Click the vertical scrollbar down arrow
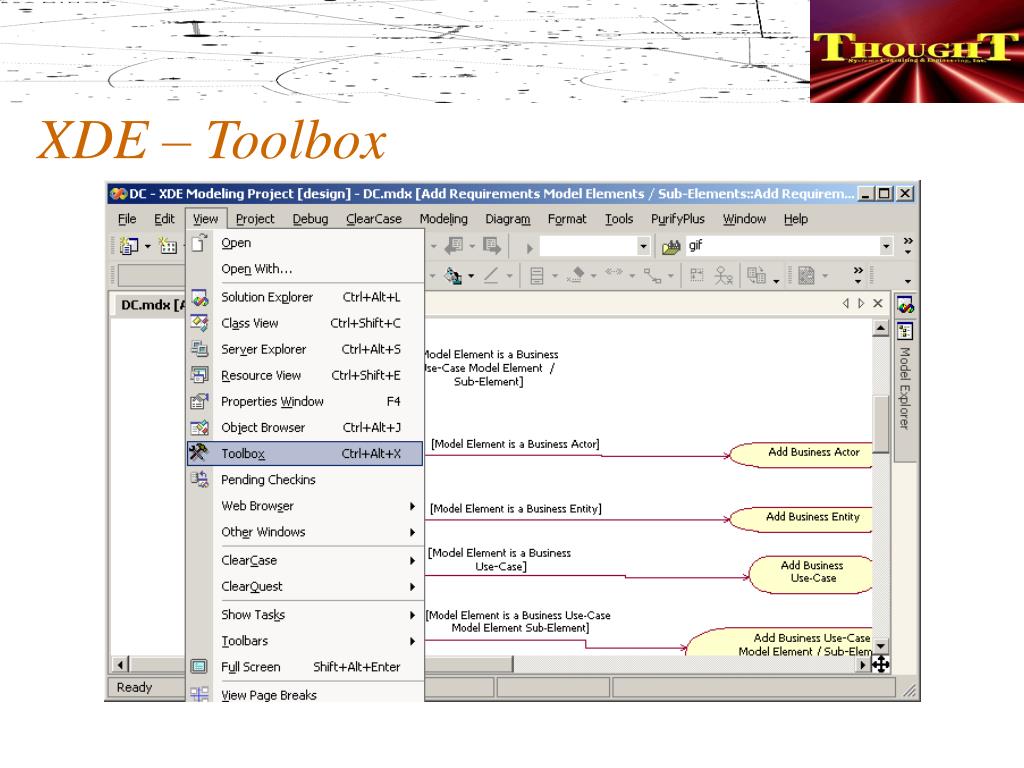This screenshot has height=768, width=1024. pos(880,647)
